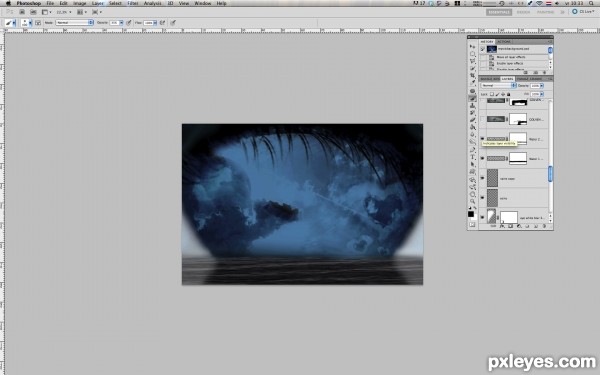Select the Brush tool in toolbox

click(x=472, y=98)
